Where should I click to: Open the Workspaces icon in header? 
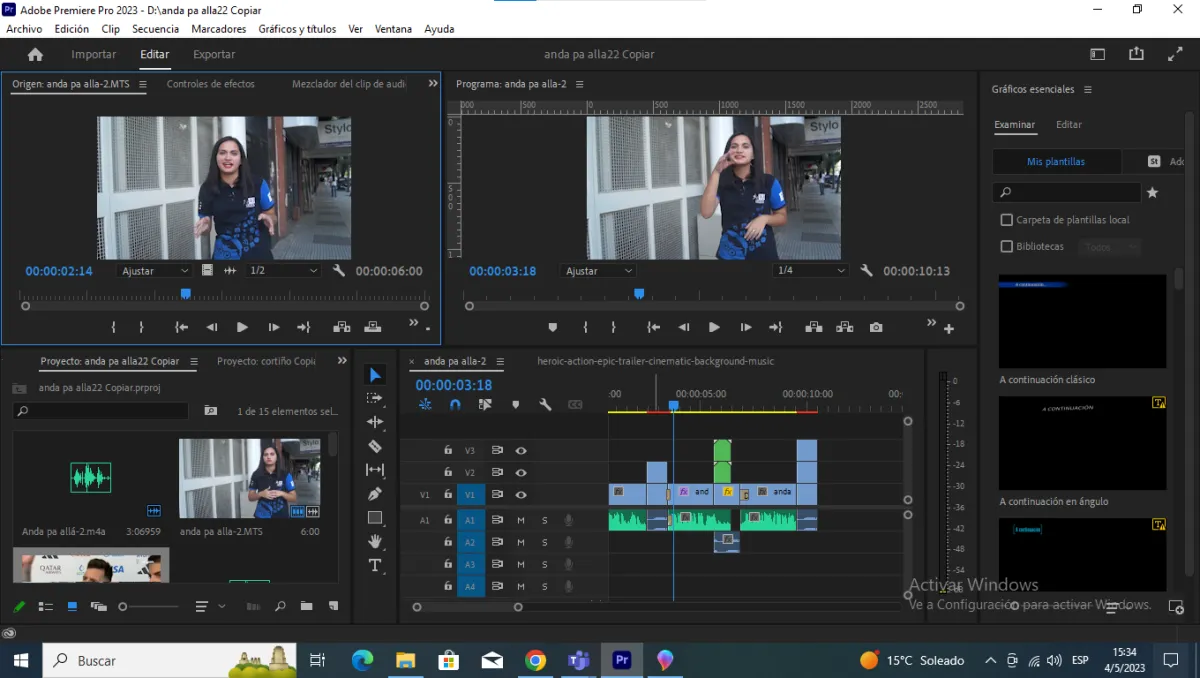(x=1097, y=54)
